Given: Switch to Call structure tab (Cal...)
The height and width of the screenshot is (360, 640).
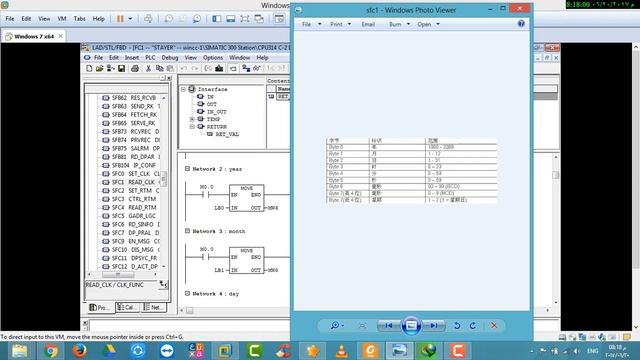Looking at the screenshot, I should click(x=127, y=307).
